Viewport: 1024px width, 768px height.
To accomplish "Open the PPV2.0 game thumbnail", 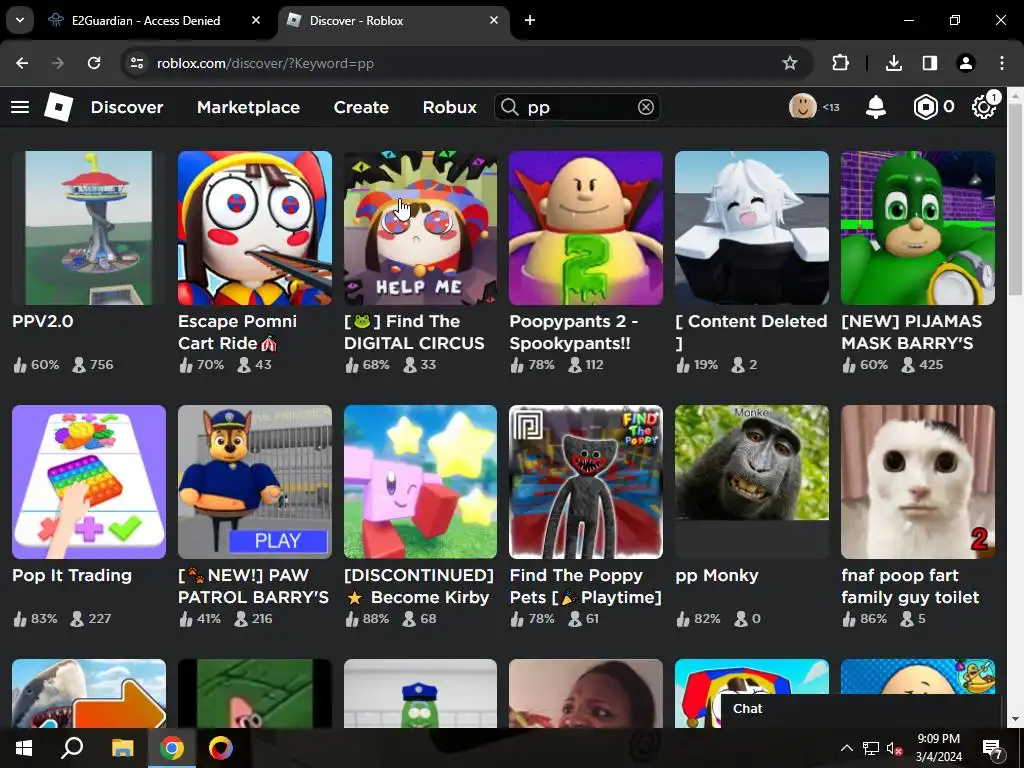I will point(89,228).
